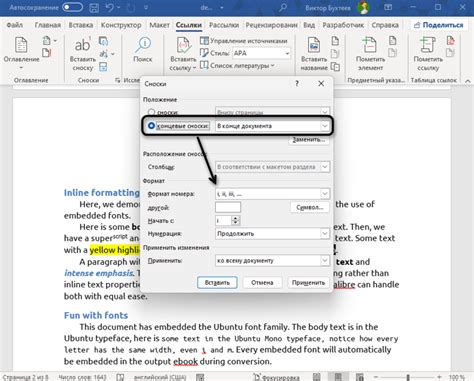The height and width of the screenshot is (381, 474).
Task: Click the help question mark in Сноски dialog
Action: click(297, 84)
